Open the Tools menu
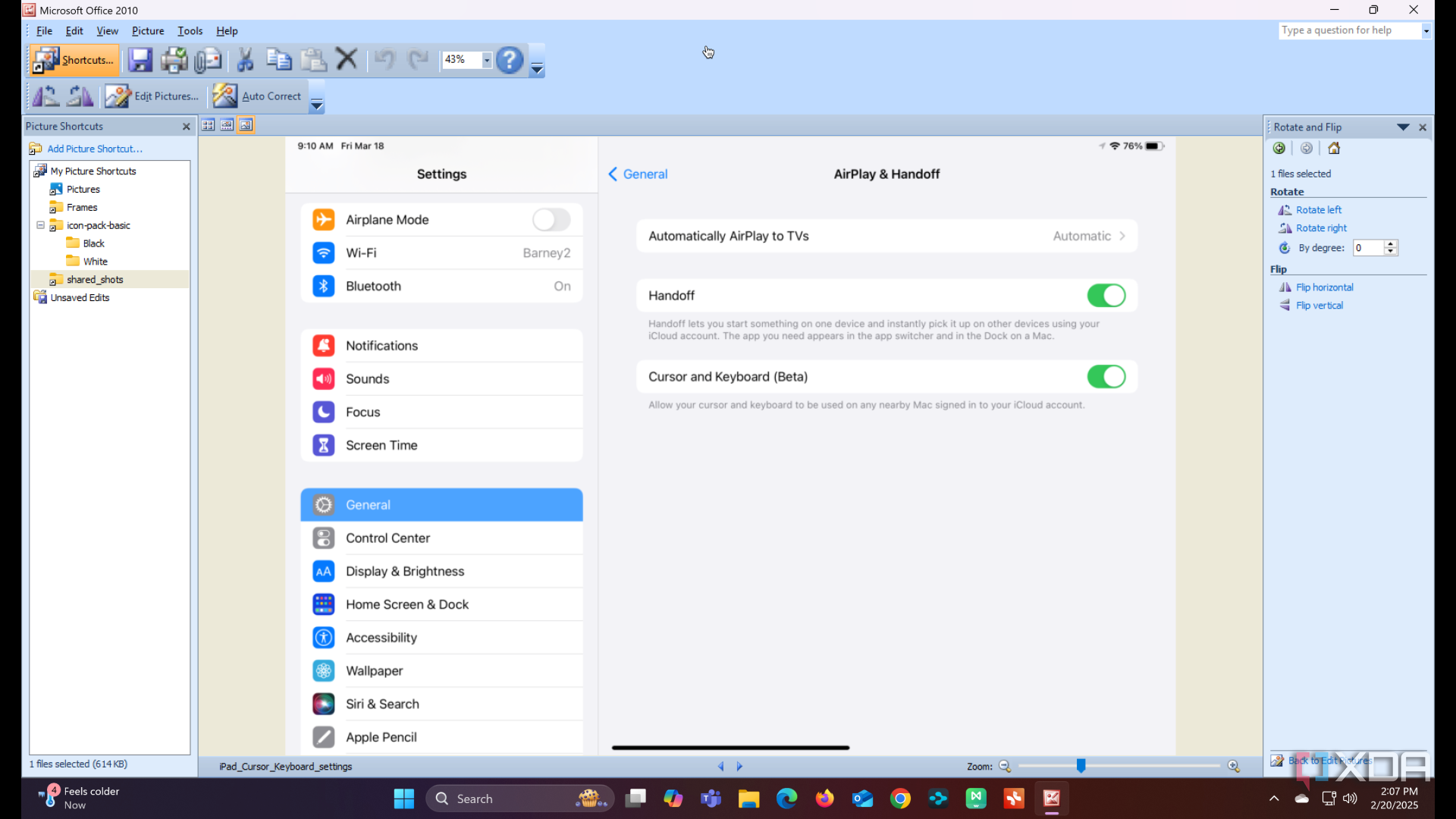The width and height of the screenshot is (1456, 819). click(190, 31)
